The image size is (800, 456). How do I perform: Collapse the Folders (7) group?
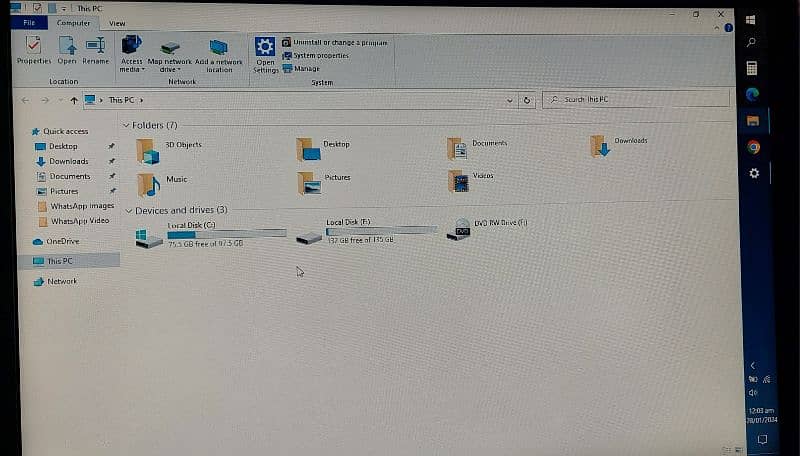pos(126,125)
